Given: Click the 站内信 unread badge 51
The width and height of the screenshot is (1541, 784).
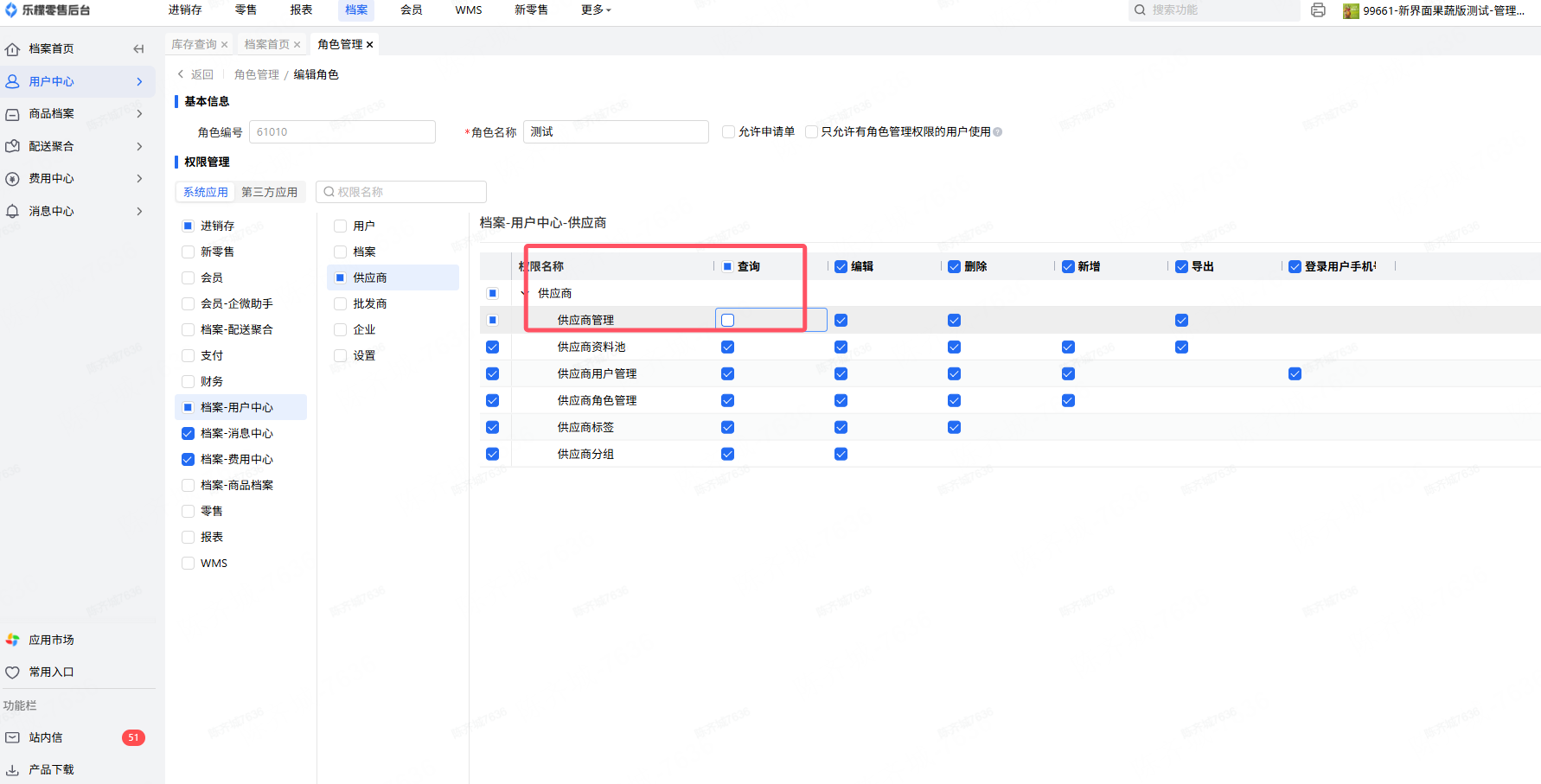Looking at the screenshot, I should tap(133, 737).
